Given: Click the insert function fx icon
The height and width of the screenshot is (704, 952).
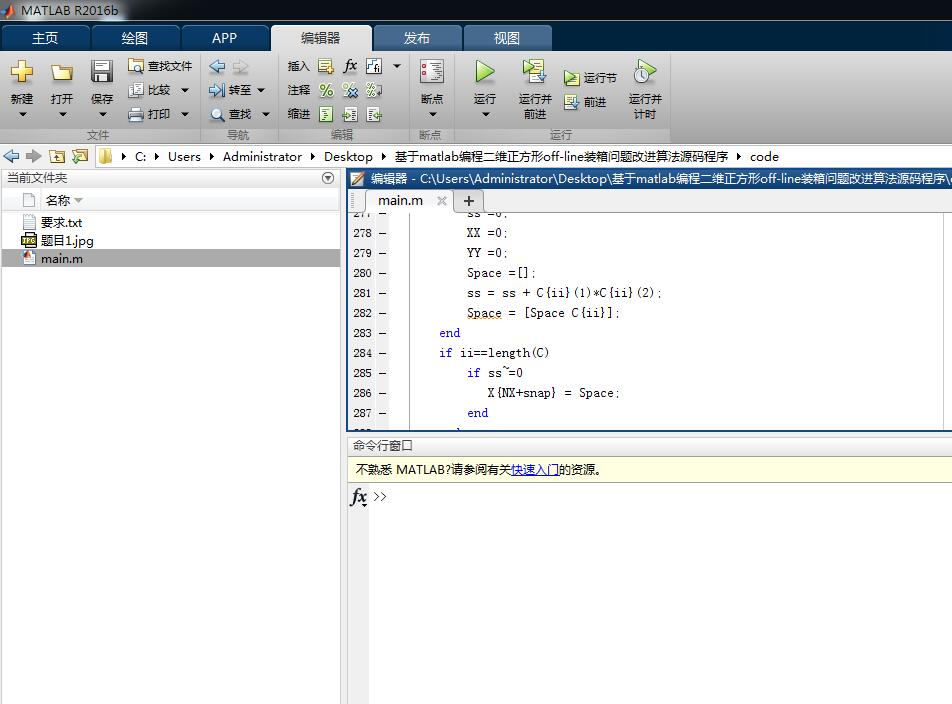Looking at the screenshot, I should pyautogui.click(x=350, y=66).
